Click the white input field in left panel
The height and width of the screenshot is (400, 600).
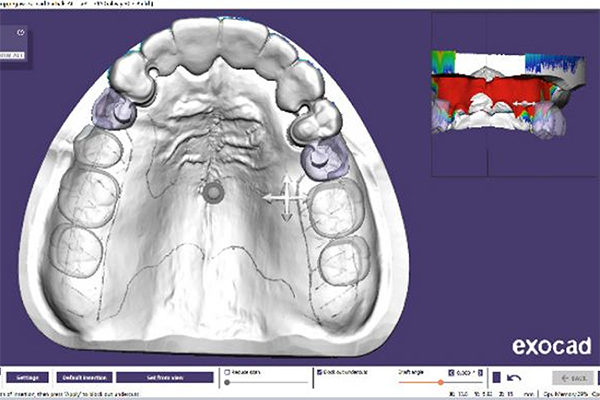click(x=14, y=55)
